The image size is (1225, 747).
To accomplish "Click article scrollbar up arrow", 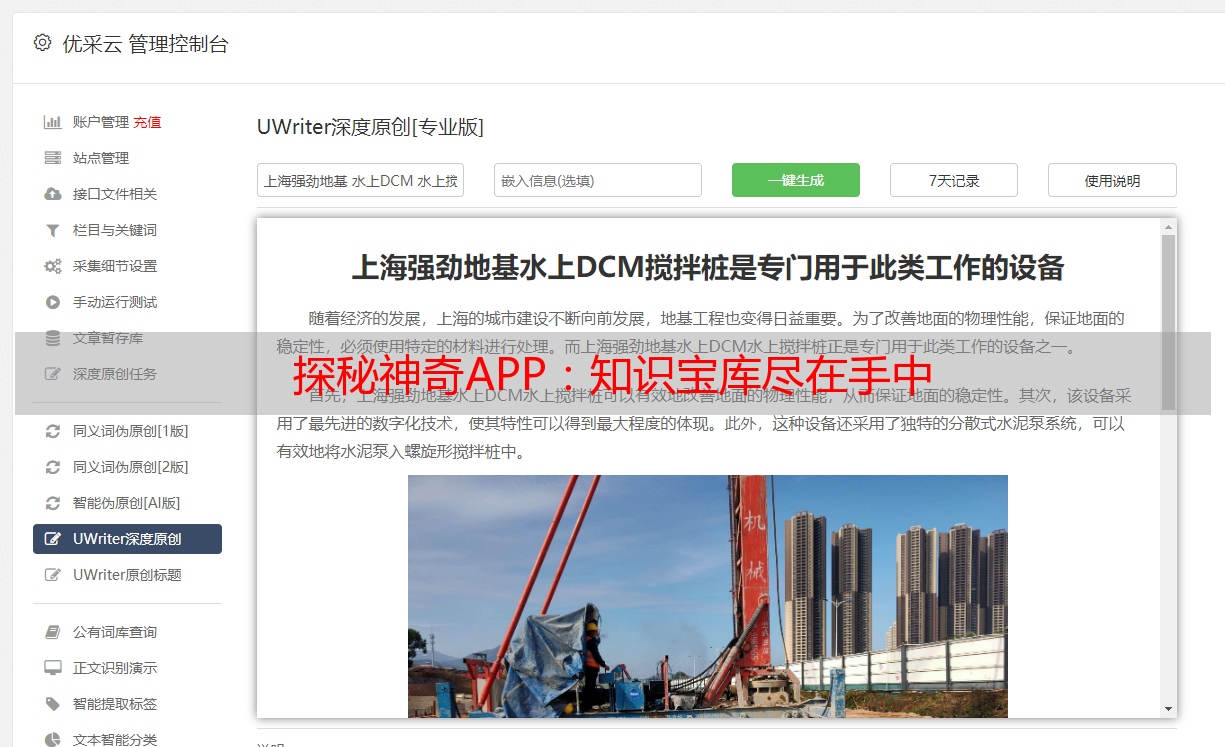I will pos(1168,227).
